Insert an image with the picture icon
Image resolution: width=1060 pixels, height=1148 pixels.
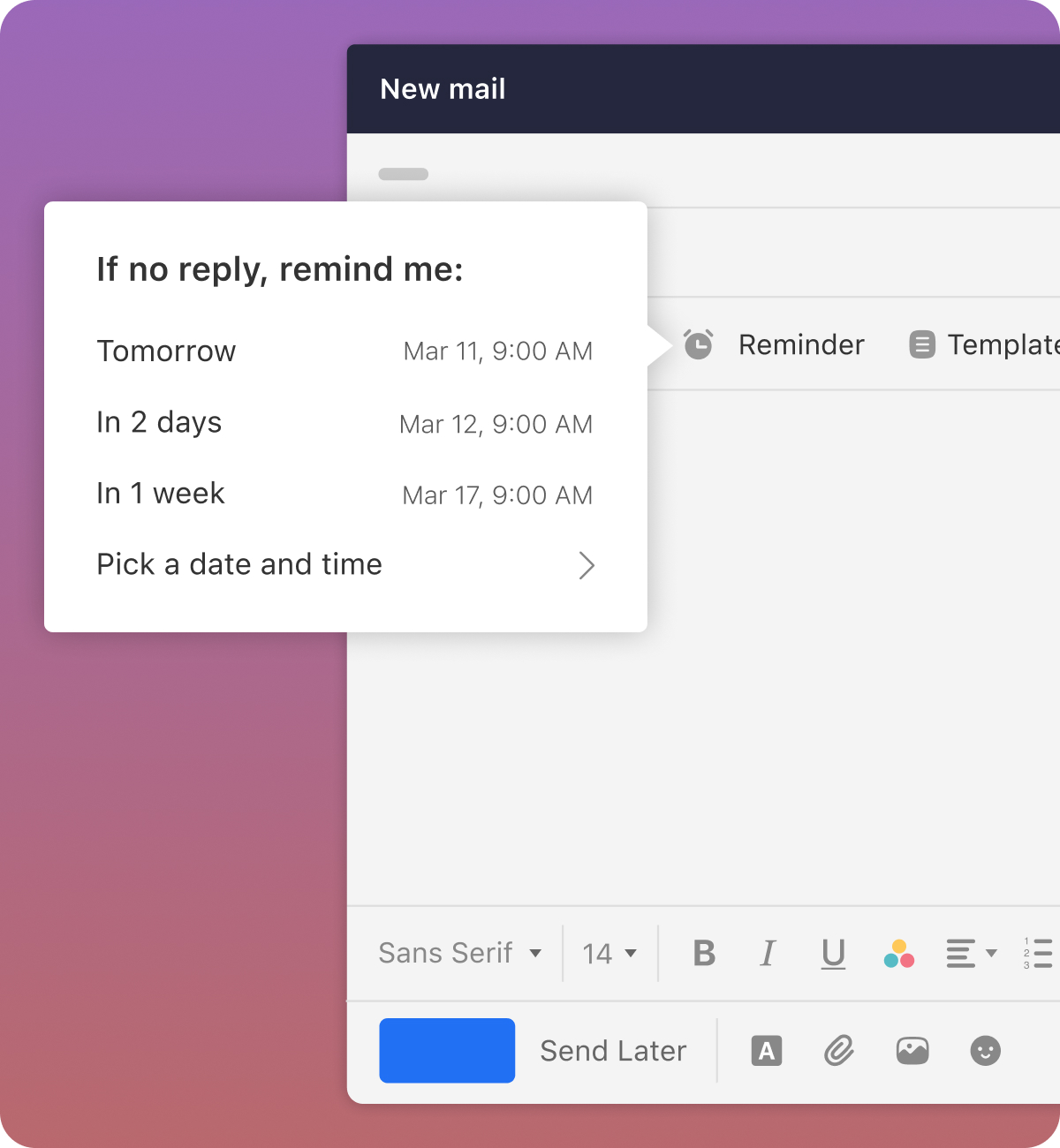pyautogui.click(x=912, y=1051)
